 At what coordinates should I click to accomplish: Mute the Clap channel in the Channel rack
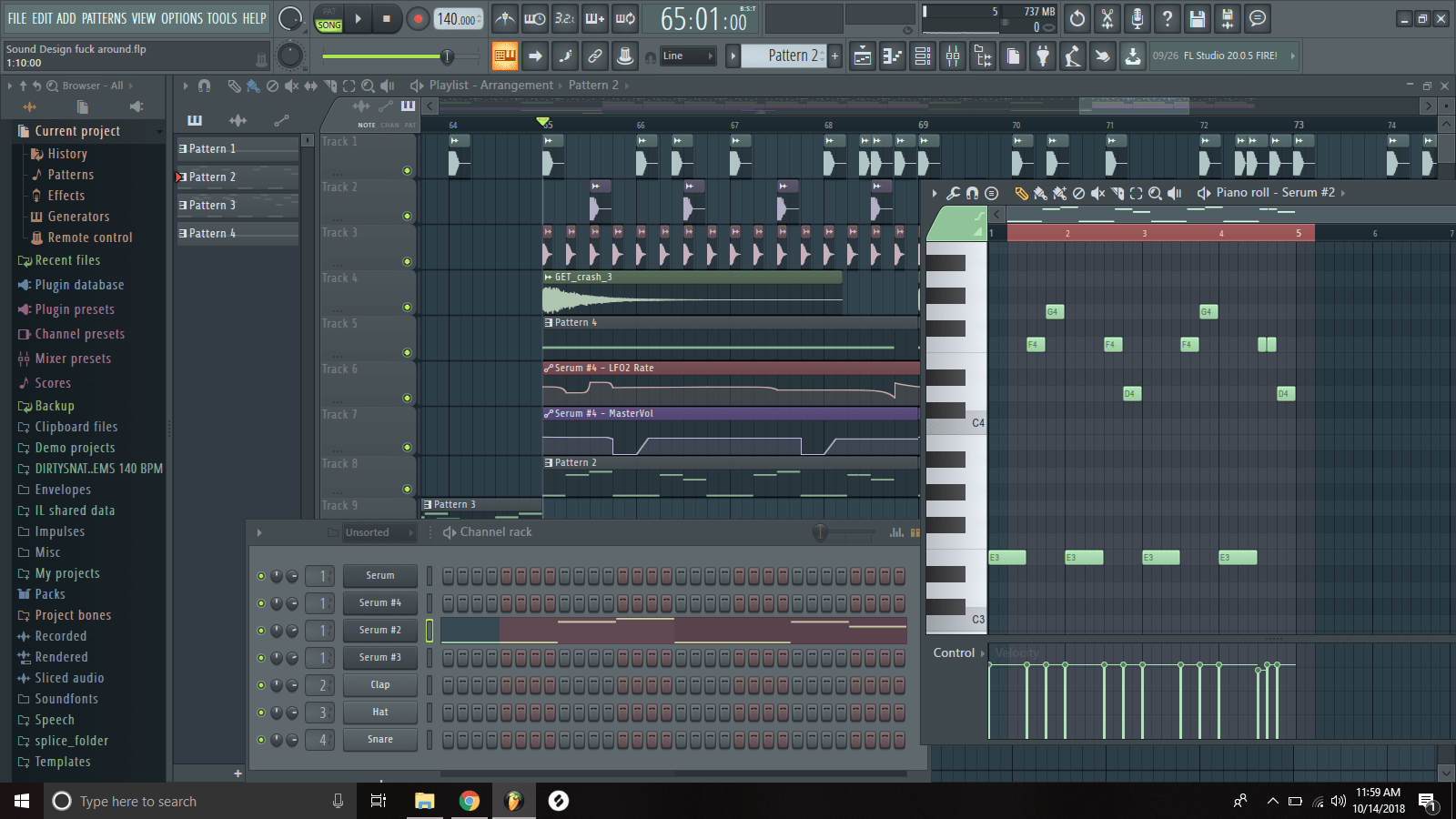tap(260, 684)
